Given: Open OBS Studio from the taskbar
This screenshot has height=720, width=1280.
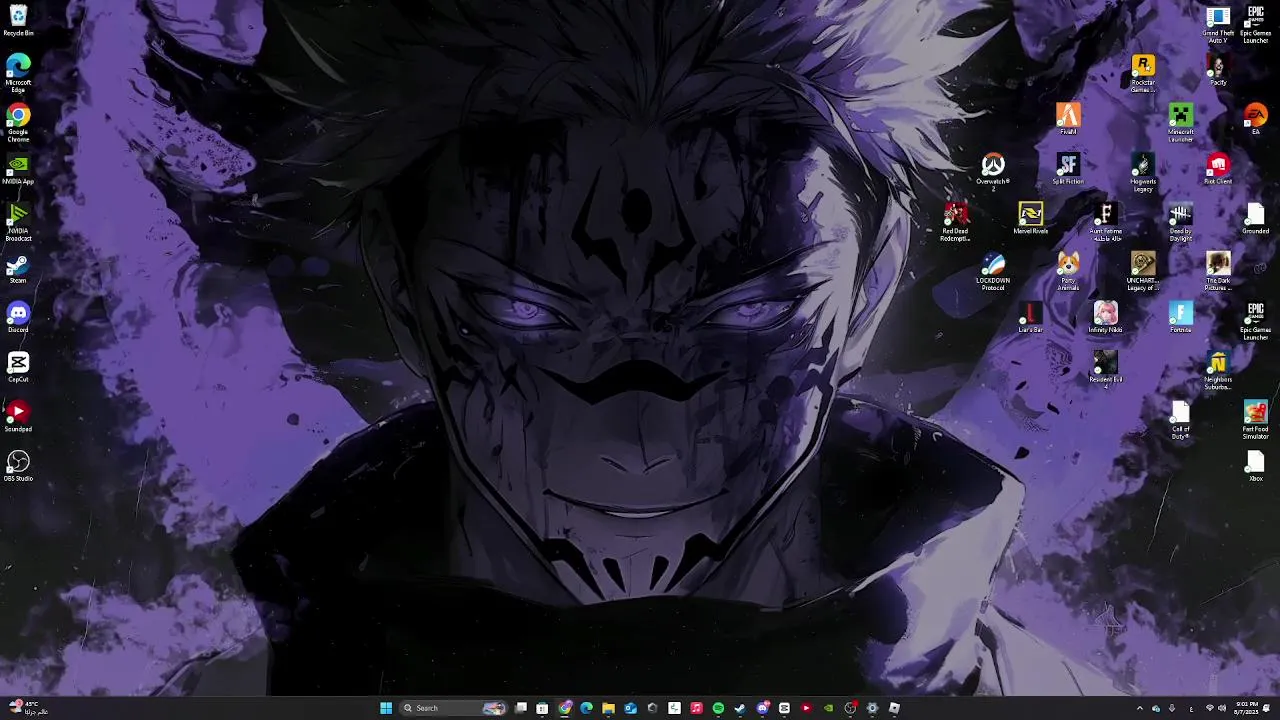Looking at the screenshot, I should tap(850, 708).
